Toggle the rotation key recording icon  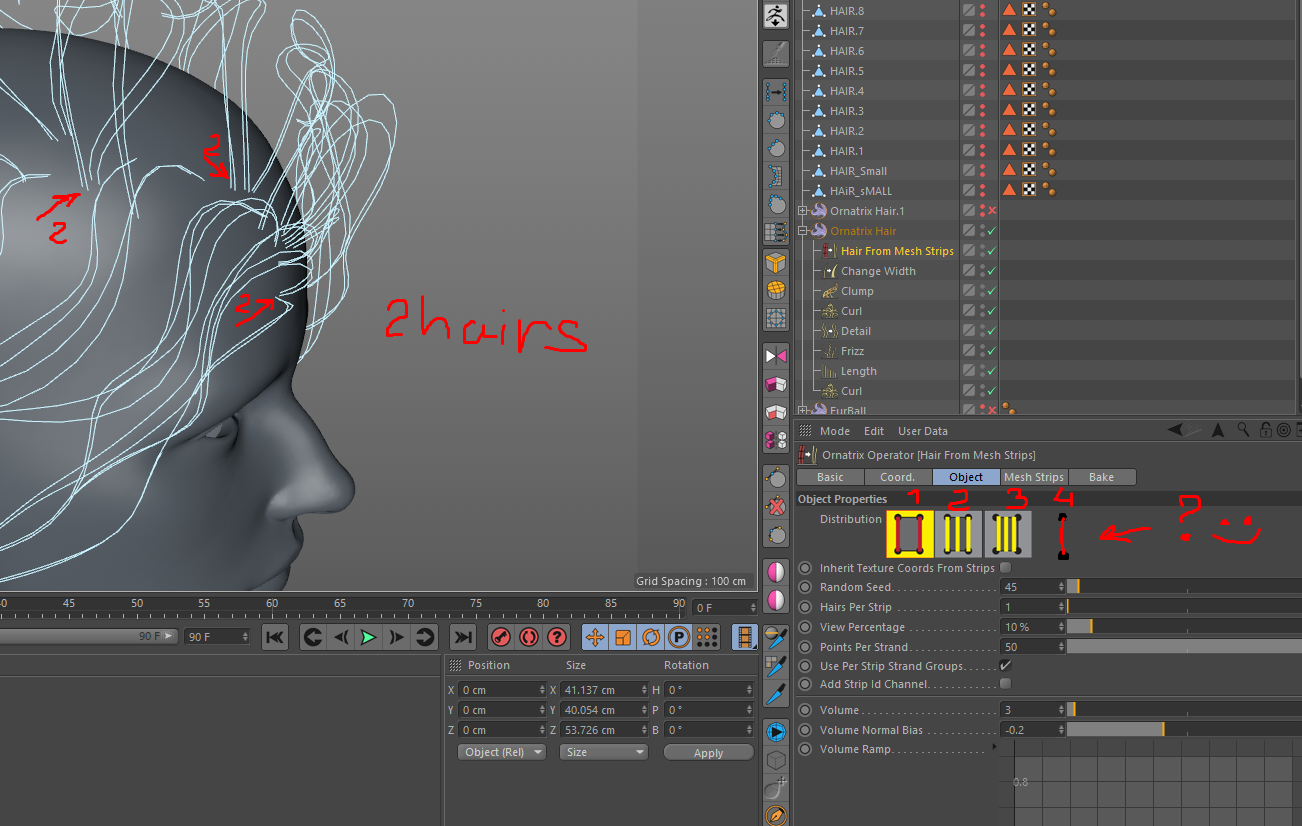coord(651,637)
